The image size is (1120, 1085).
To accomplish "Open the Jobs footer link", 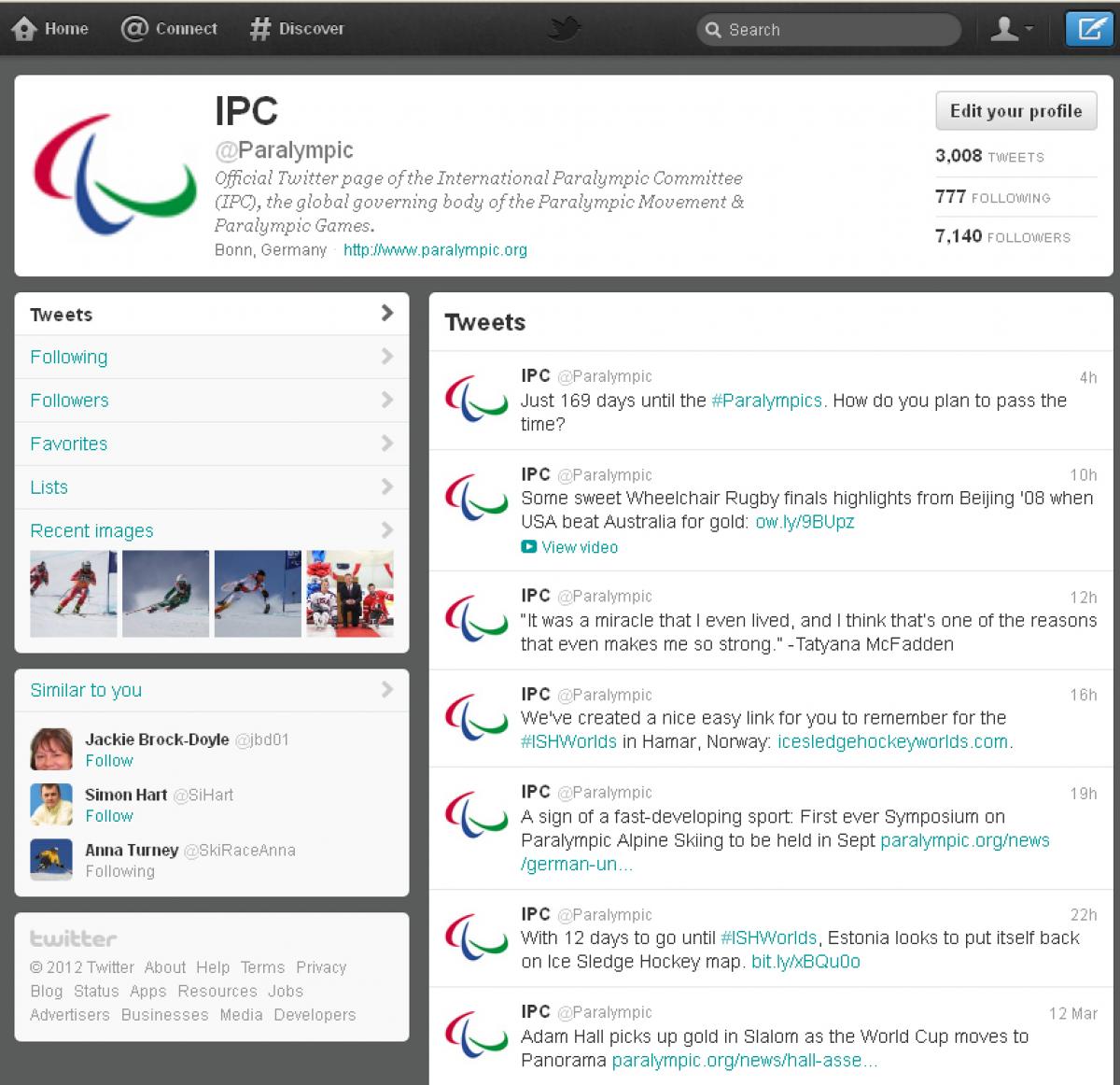I will pyautogui.click(x=286, y=992).
